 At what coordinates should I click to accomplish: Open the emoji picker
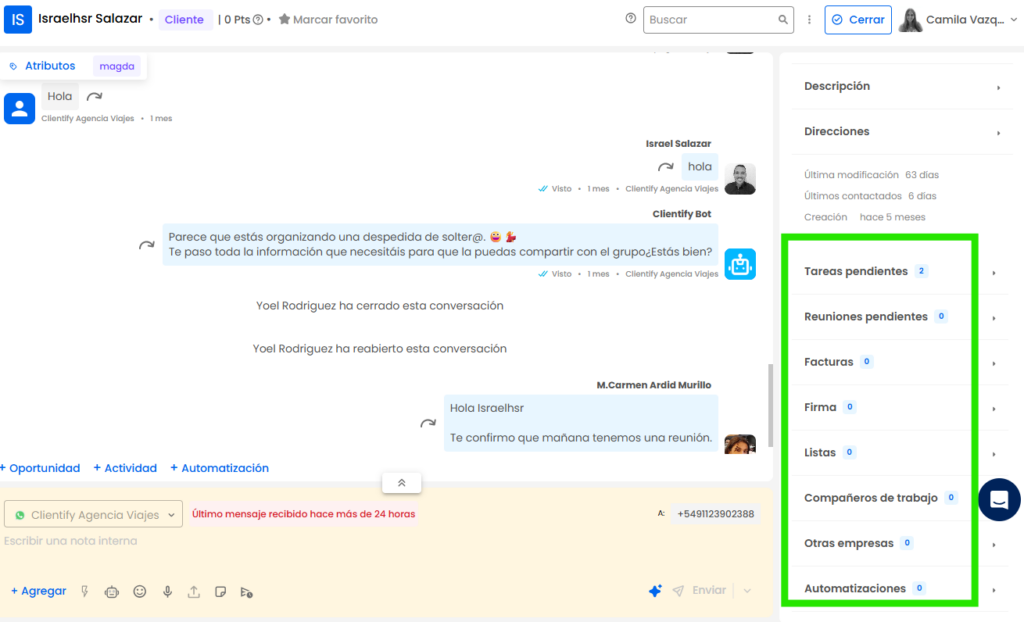139,591
